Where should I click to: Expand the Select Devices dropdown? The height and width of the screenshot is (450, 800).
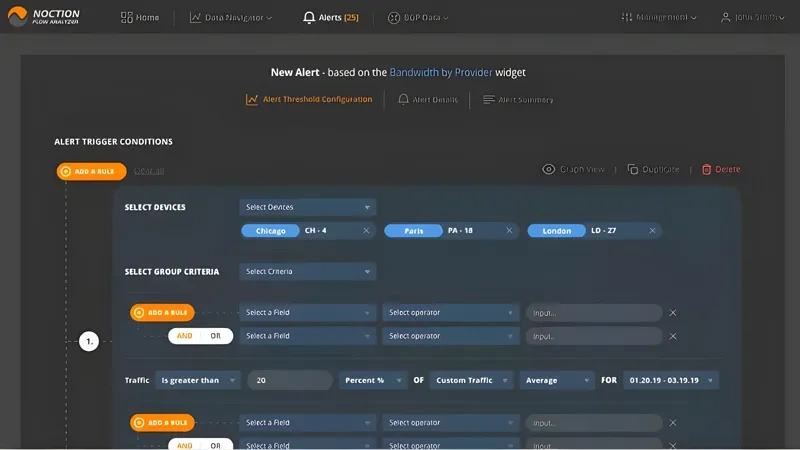[x=307, y=207]
